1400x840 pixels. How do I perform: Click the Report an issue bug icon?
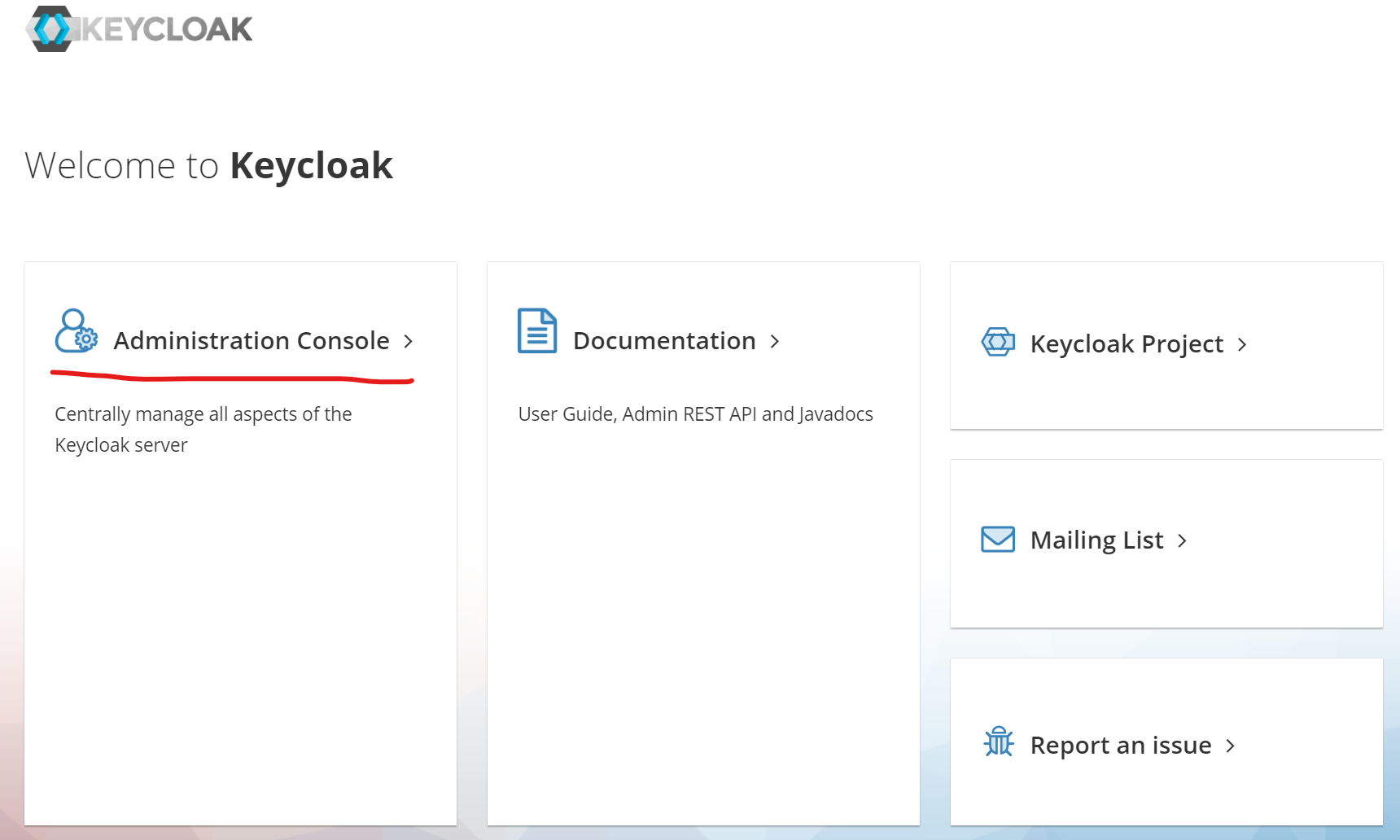point(998,743)
